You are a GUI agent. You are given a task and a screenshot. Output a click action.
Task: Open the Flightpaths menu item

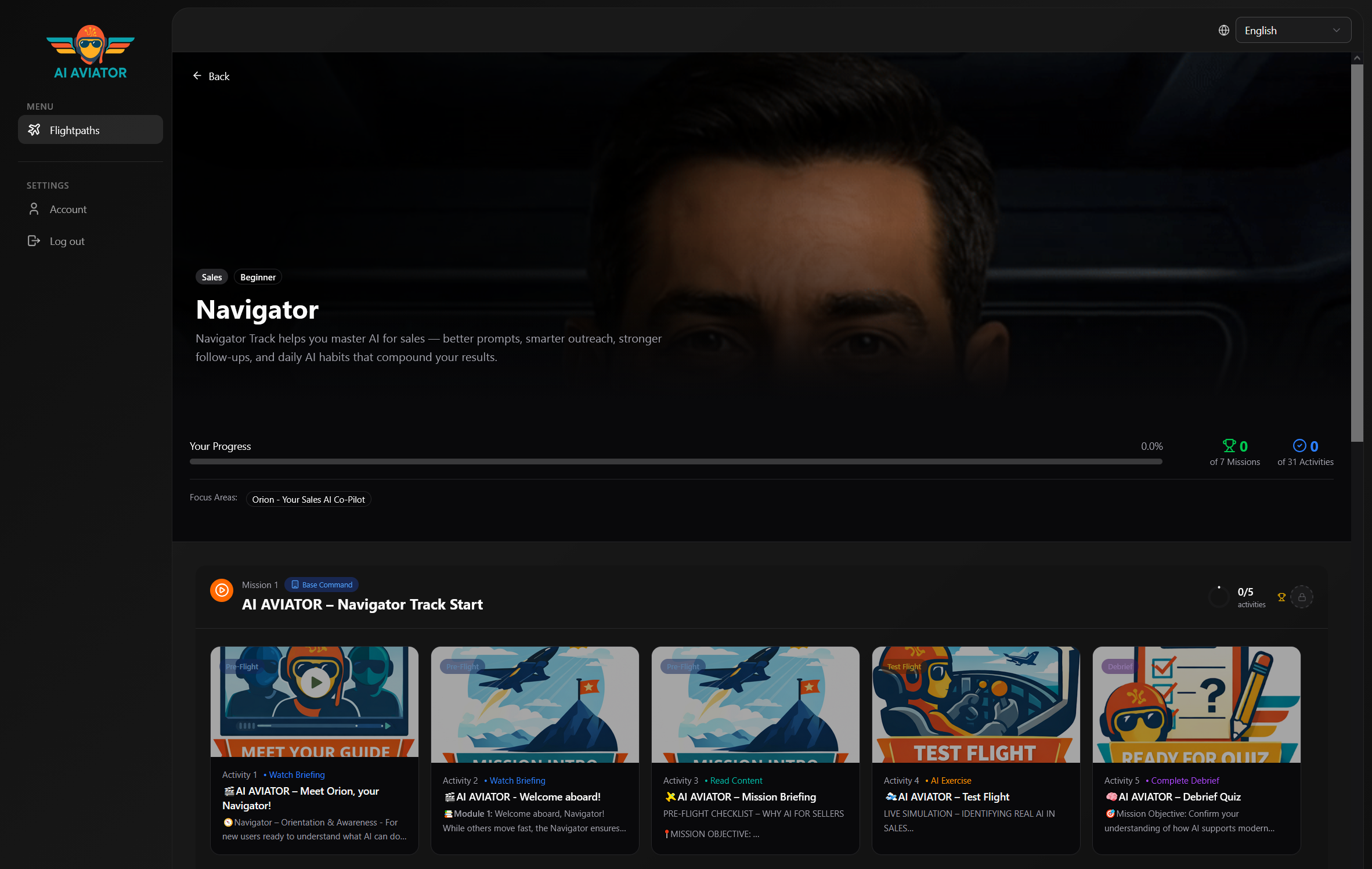tap(91, 130)
